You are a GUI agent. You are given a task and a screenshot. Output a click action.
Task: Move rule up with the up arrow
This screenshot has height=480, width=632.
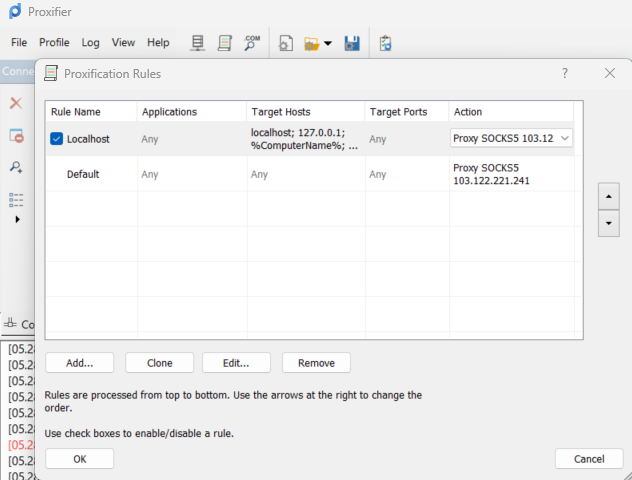click(x=608, y=195)
